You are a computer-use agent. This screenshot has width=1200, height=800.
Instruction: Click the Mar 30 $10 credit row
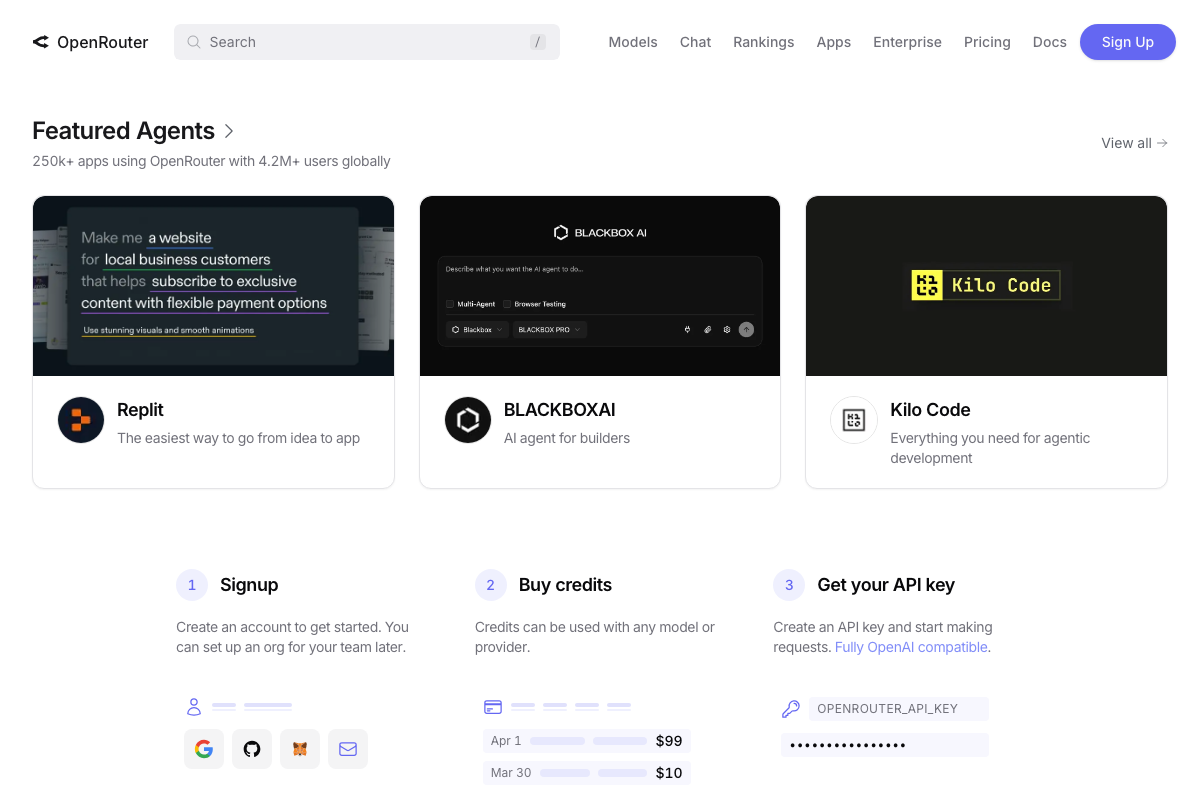point(586,773)
